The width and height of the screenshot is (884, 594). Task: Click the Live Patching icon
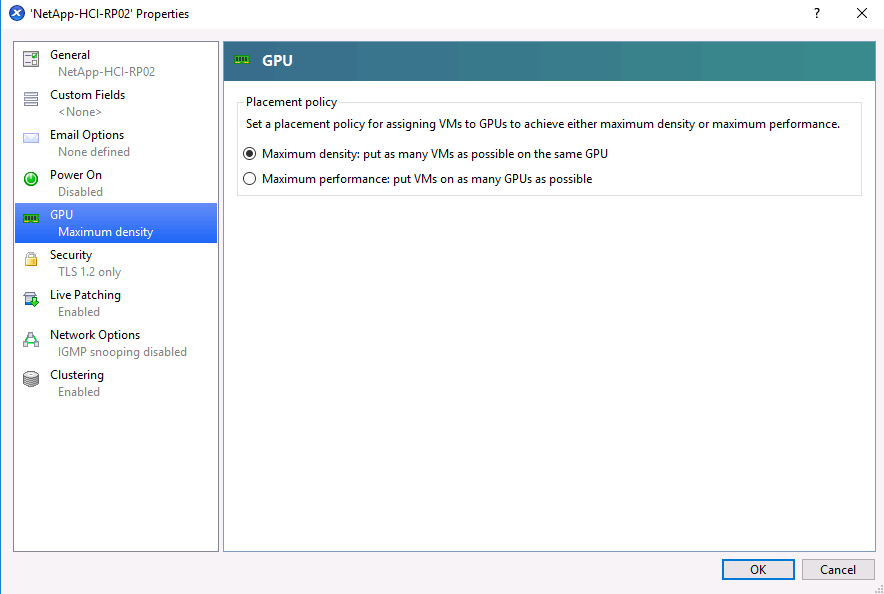(31, 299)
